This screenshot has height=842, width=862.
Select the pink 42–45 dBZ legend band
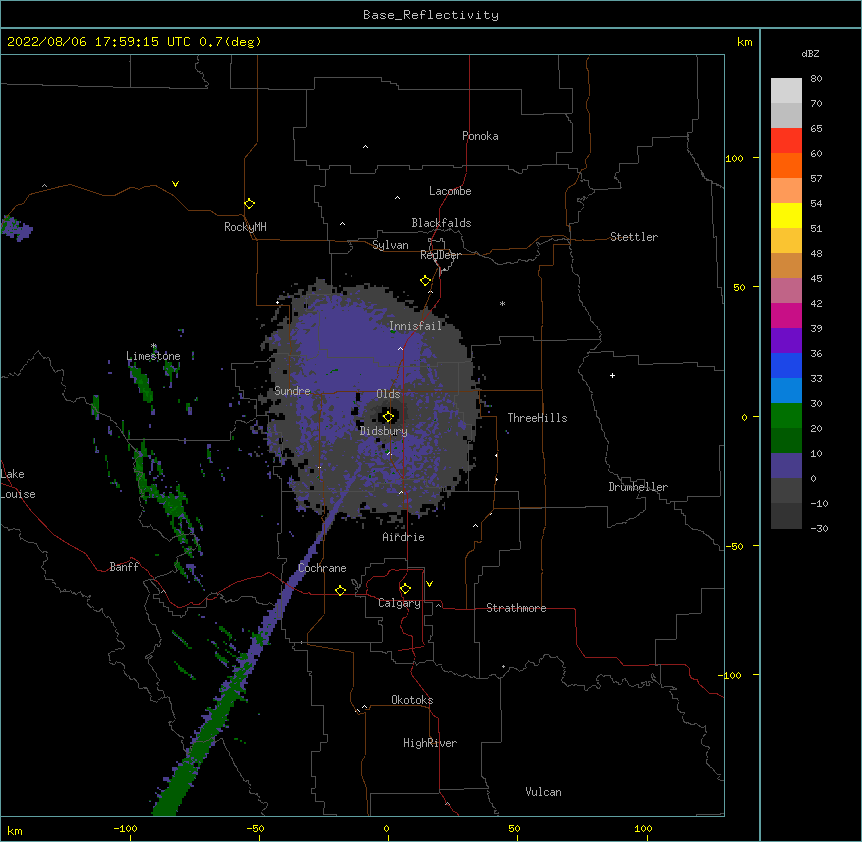[x=786, y=291]
